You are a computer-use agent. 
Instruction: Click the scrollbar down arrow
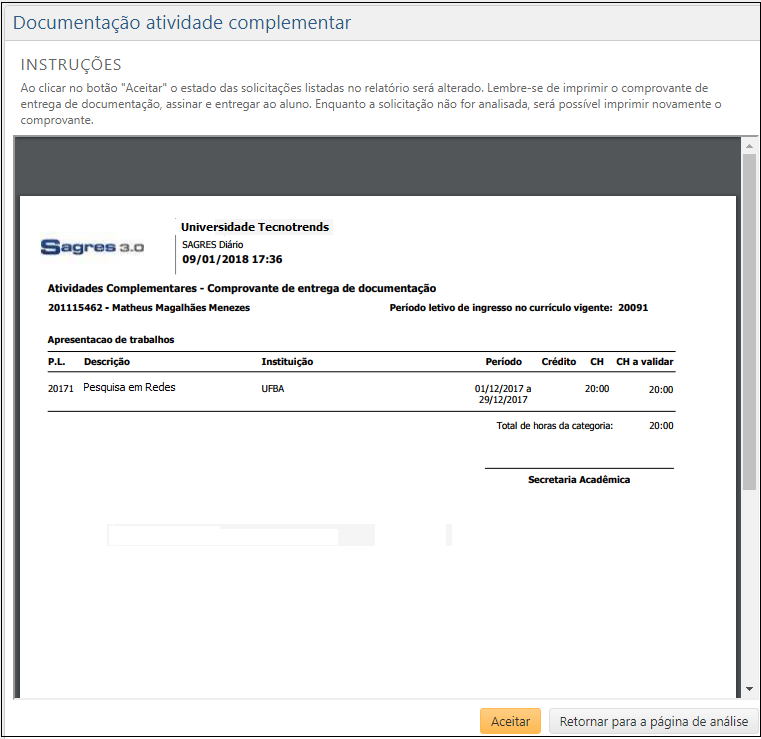tap(749, 689)
